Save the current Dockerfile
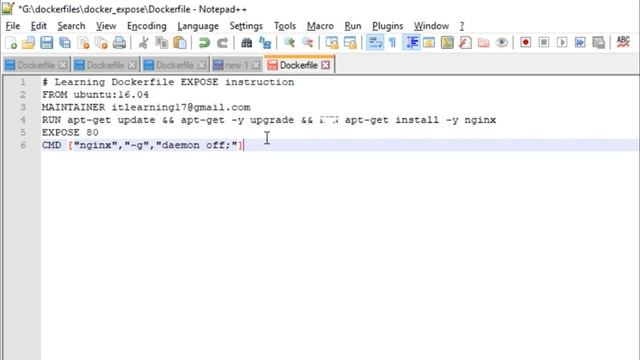The image size is (640, 360). click(x=47, y=42)
